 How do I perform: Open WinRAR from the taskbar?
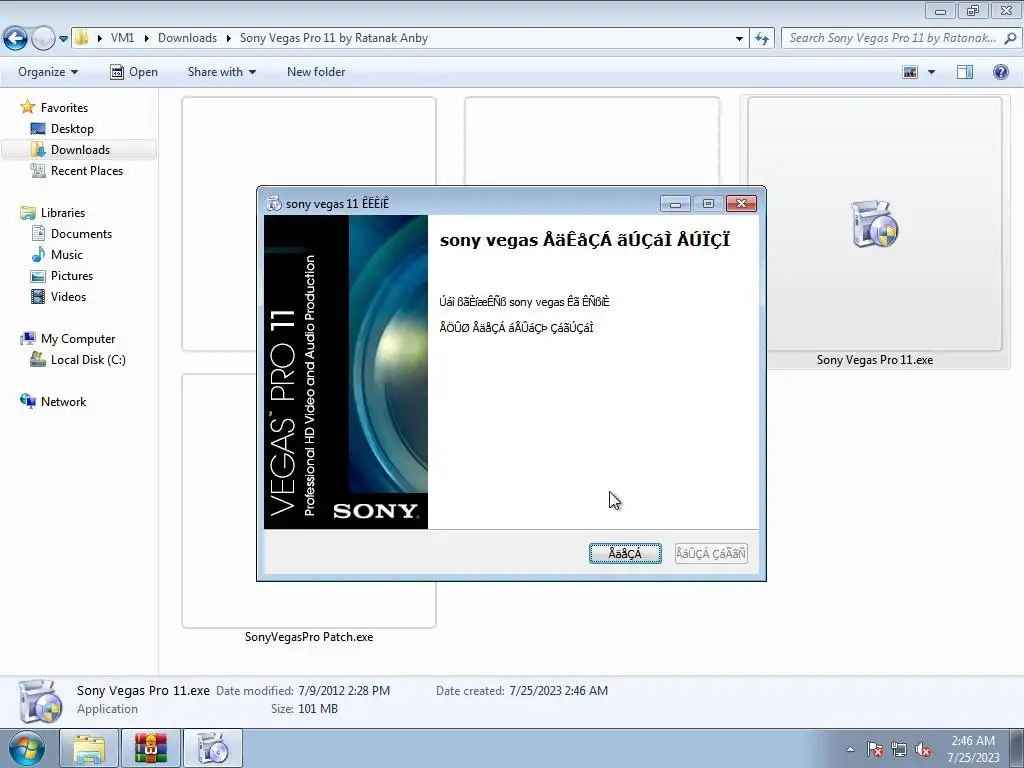pyautogui.click(x=151, y=748)
